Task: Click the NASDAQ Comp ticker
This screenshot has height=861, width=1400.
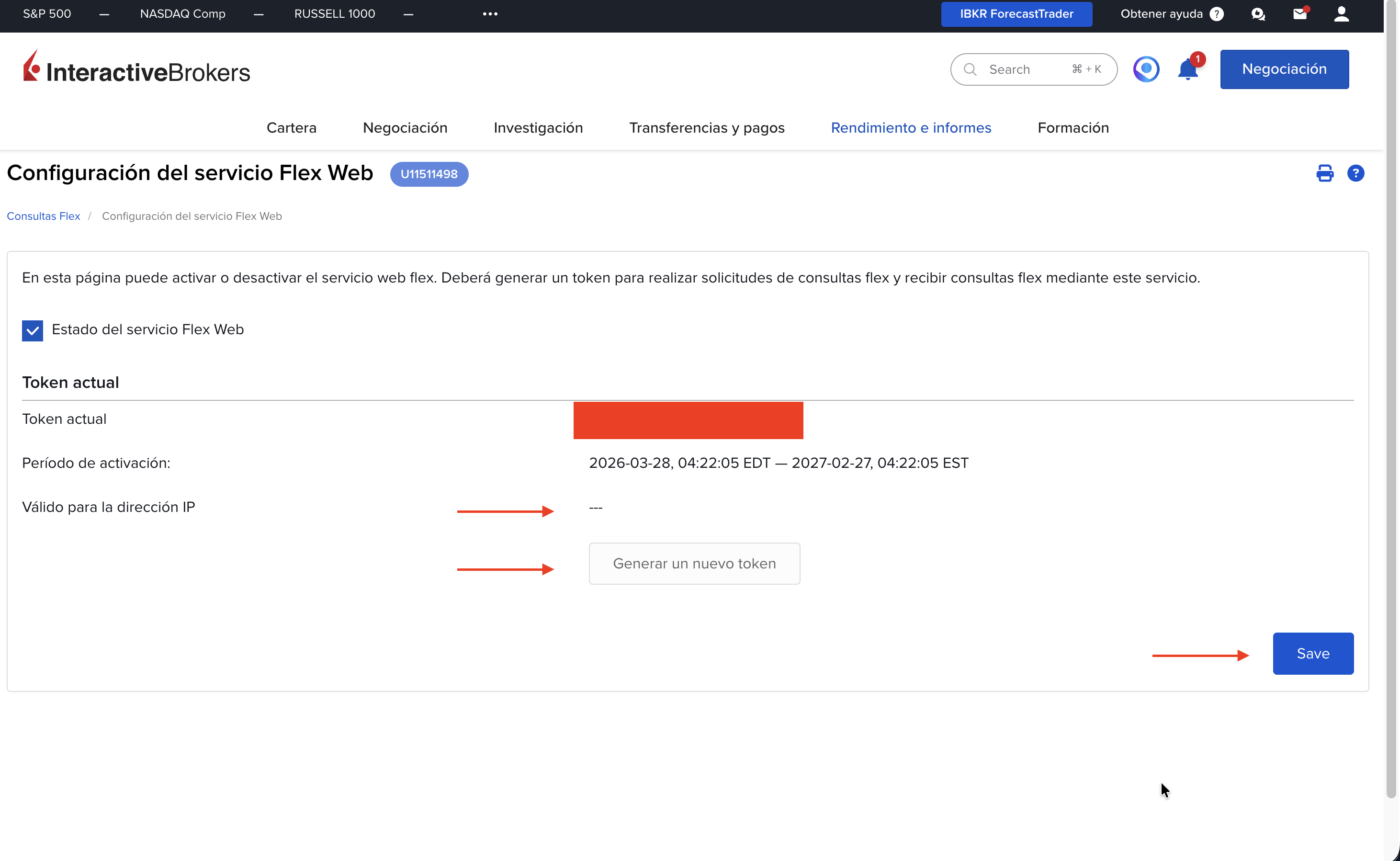Action: (x=183, y=14)
